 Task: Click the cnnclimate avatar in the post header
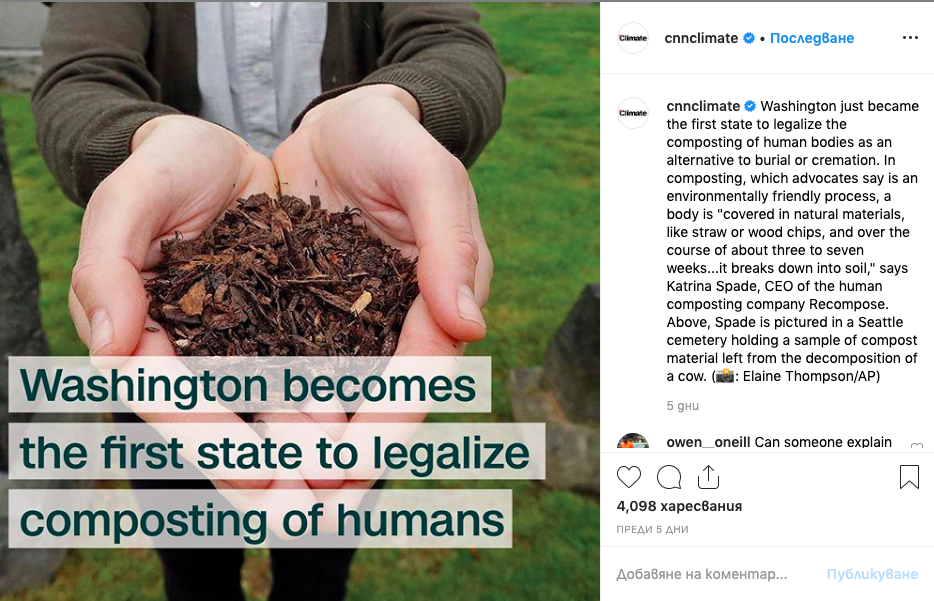click(x=633, y=38)
